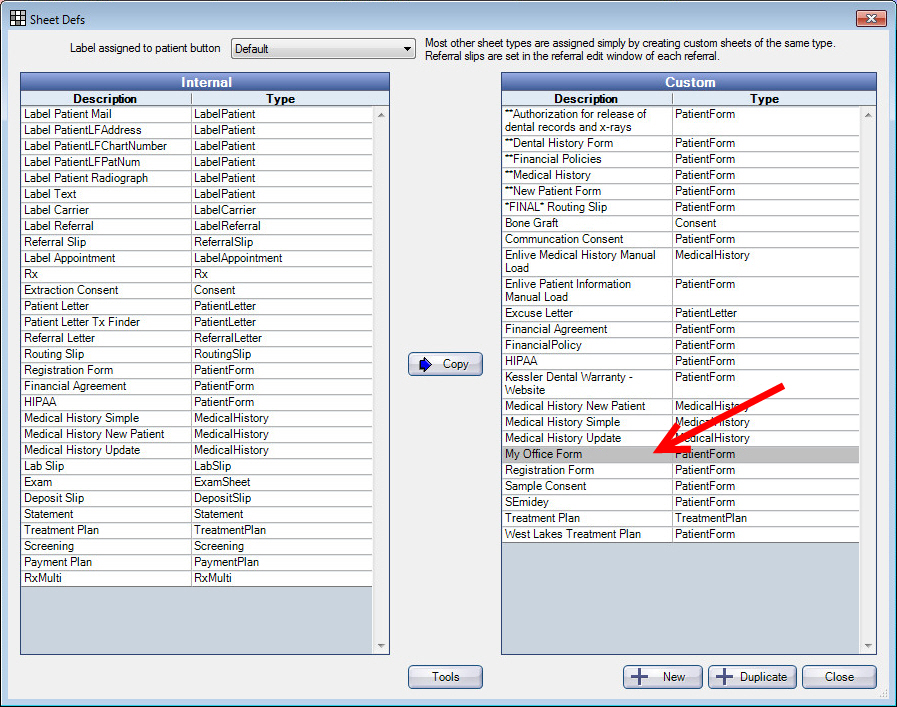
Task: Select Bone Graft custom sheet
Action: click(680, 223)
